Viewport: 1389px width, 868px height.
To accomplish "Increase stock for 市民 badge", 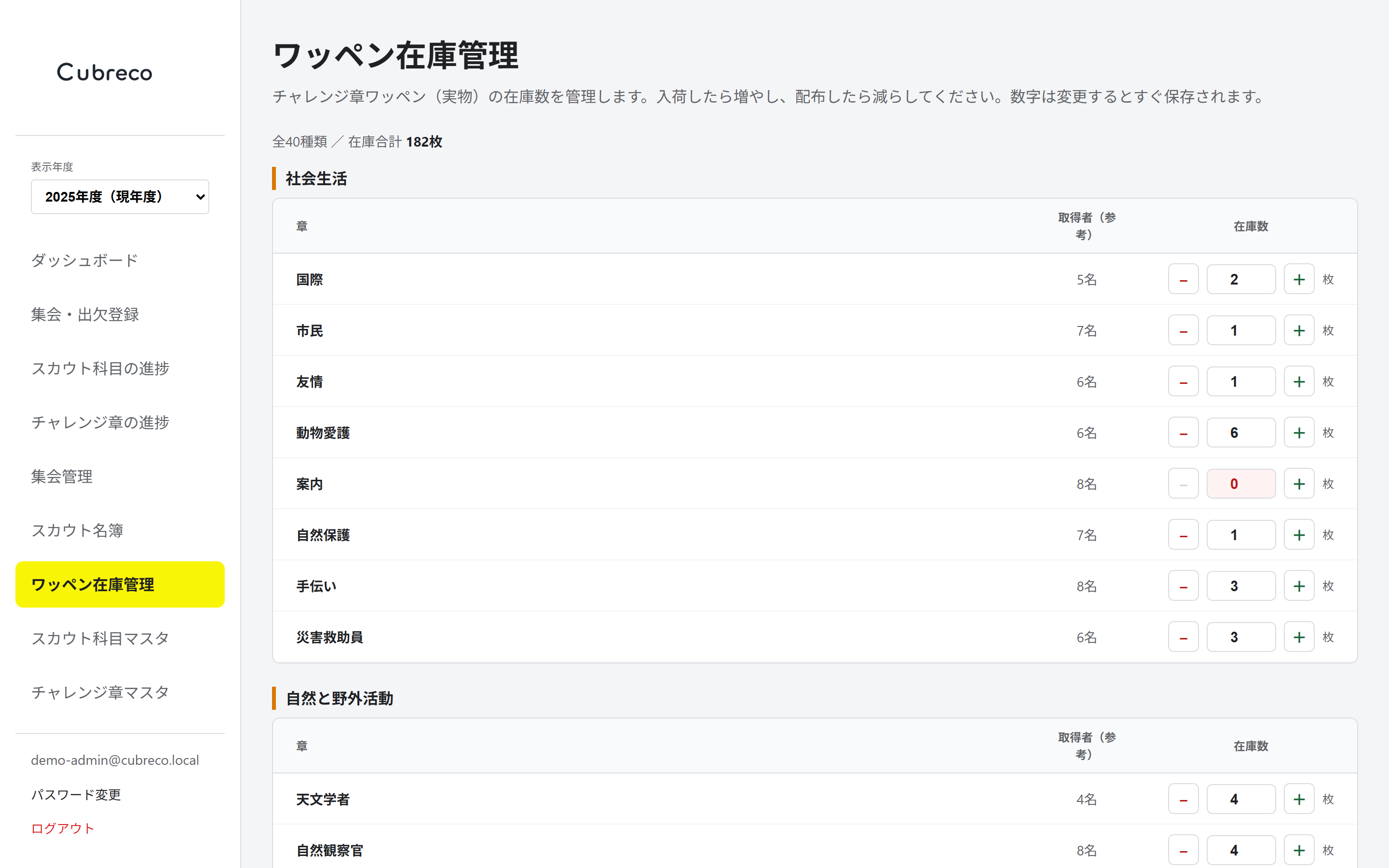I will click(x=1299, y=330).
